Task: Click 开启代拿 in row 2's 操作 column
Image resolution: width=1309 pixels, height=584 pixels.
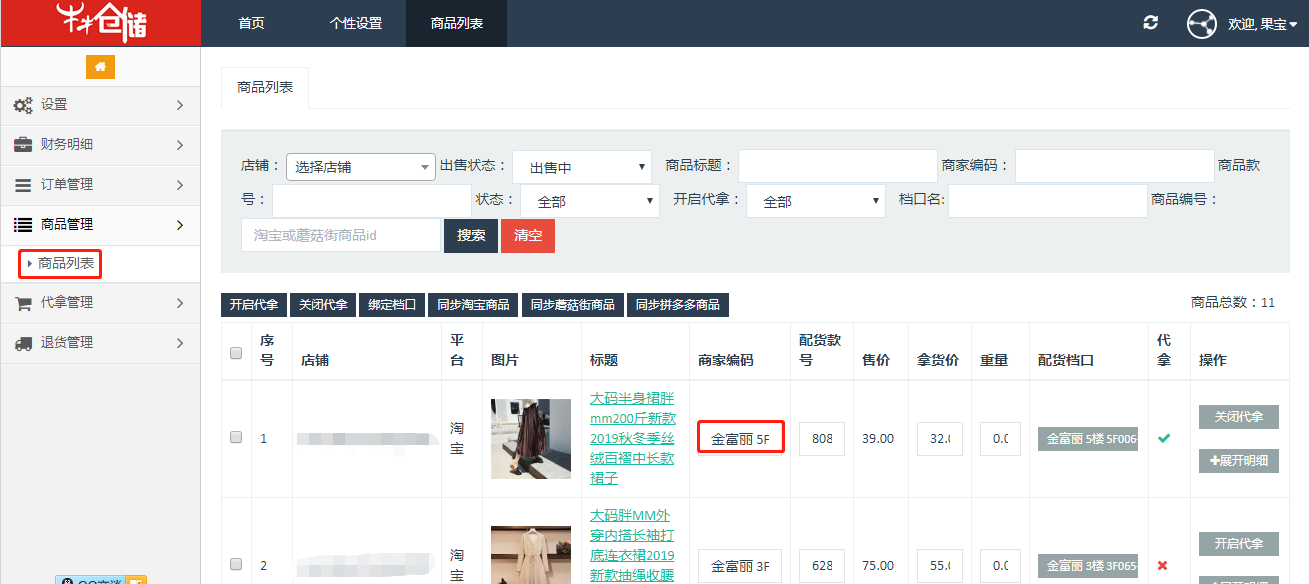Action: (x=1238, y=544)
